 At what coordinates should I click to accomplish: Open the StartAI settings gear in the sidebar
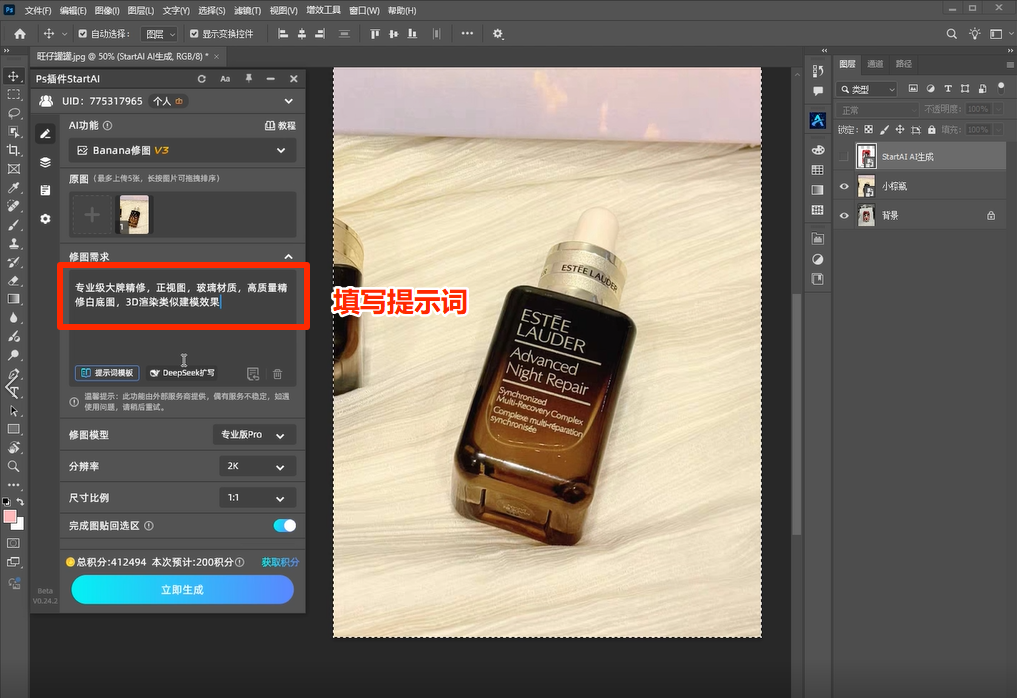45,219
